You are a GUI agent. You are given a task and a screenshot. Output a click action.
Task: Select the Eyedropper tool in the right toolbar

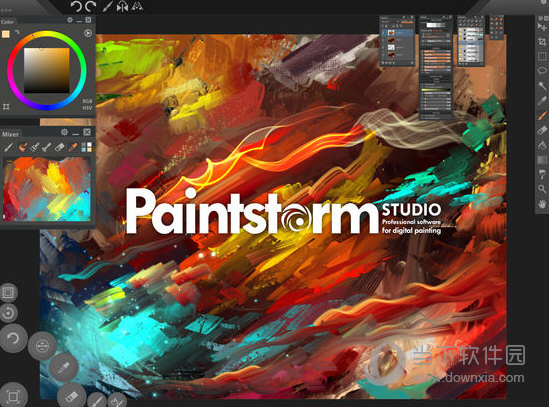tap(542, 100)
